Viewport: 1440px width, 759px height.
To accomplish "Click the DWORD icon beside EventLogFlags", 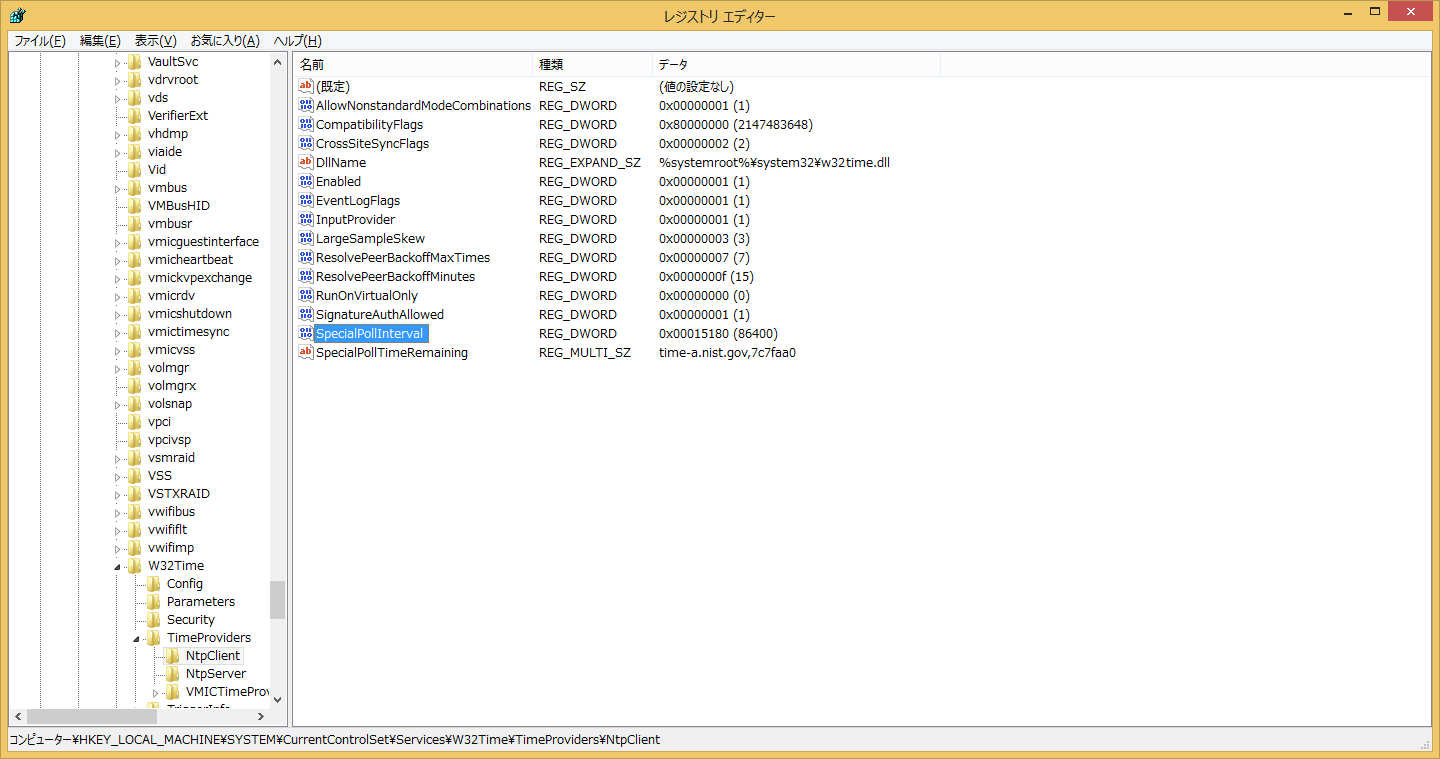I will point(306,200).
